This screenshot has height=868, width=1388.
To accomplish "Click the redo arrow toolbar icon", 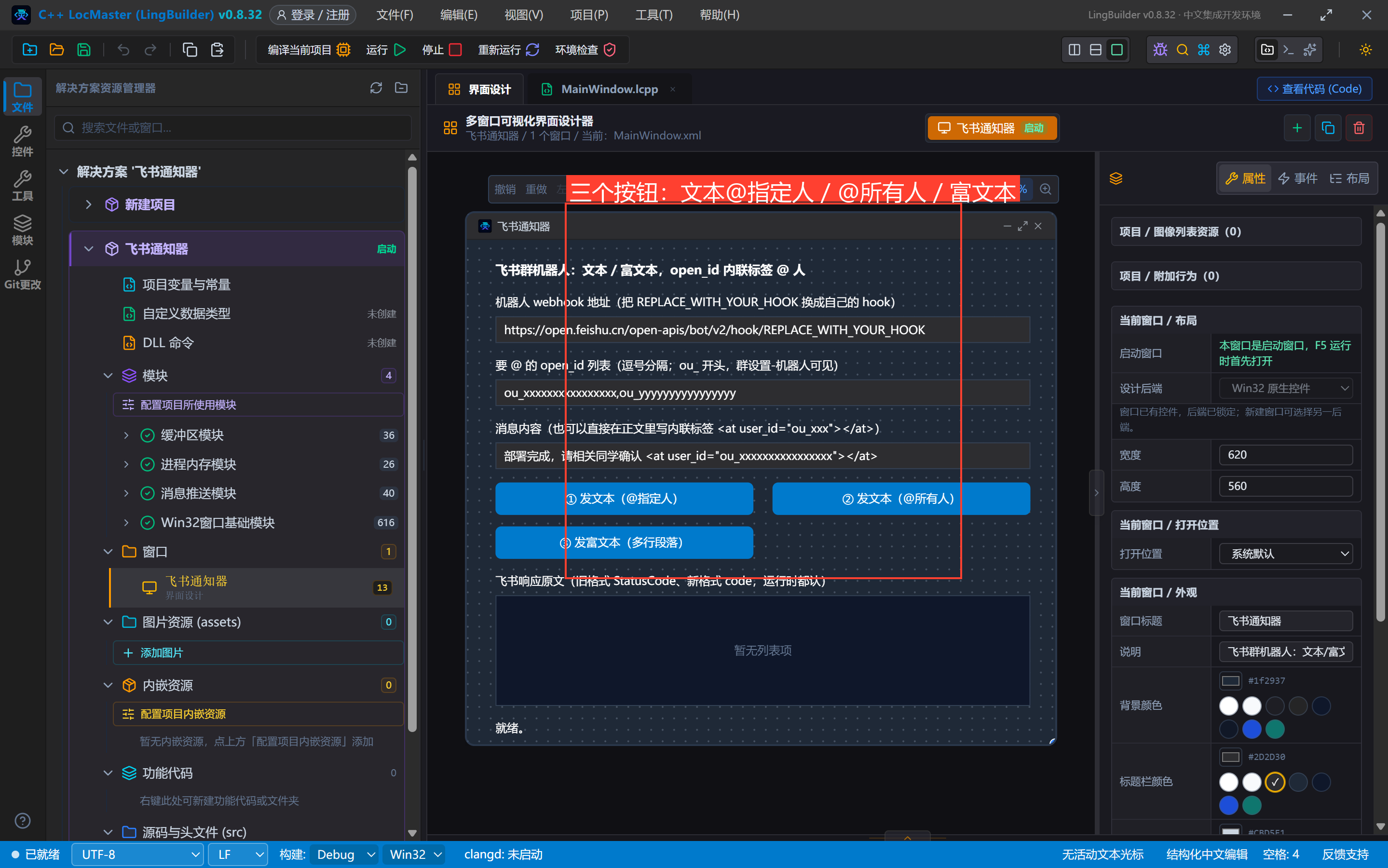I will pos(150,50).
